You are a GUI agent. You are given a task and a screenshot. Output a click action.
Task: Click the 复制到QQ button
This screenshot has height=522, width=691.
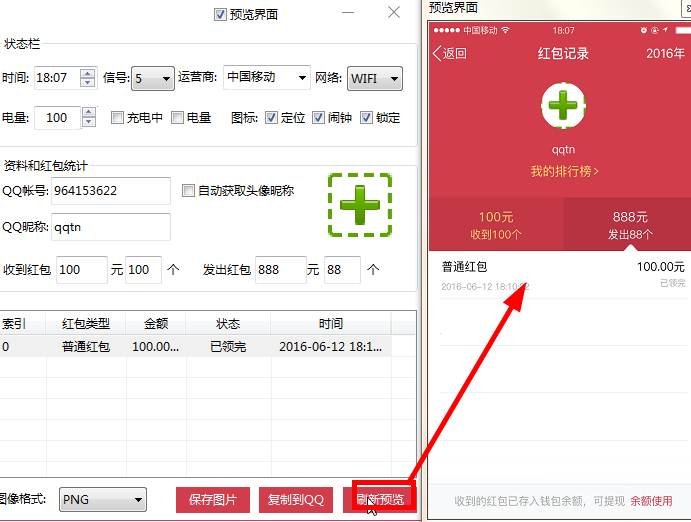[x=296, y=500]
